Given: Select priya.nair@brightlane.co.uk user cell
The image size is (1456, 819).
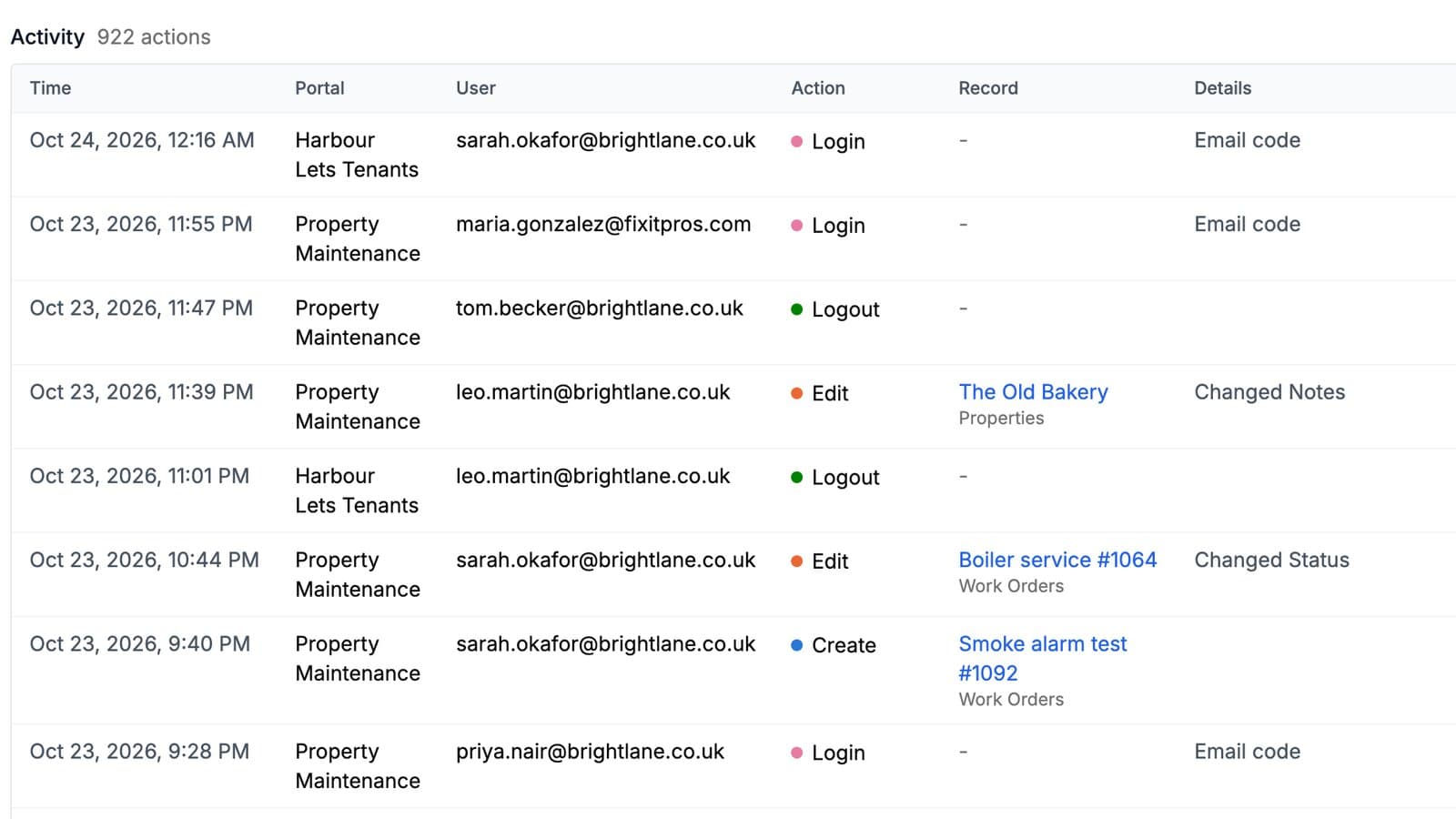Looking at the screenshot, I should tap(590, 752).
